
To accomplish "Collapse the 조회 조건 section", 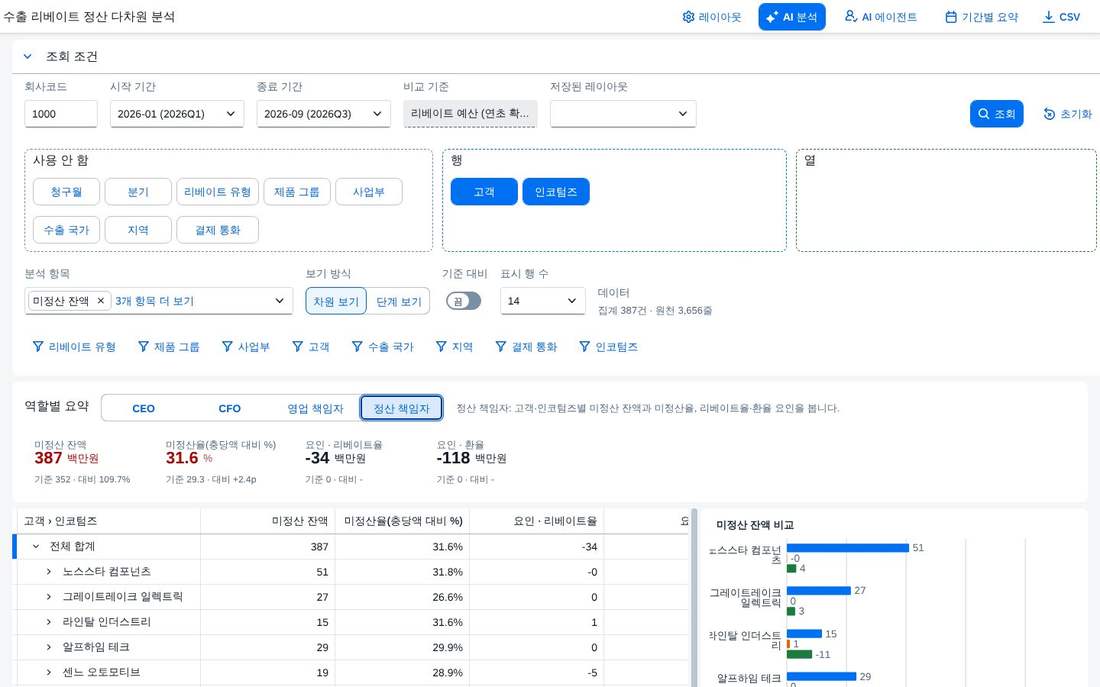I will click(27, 56).
